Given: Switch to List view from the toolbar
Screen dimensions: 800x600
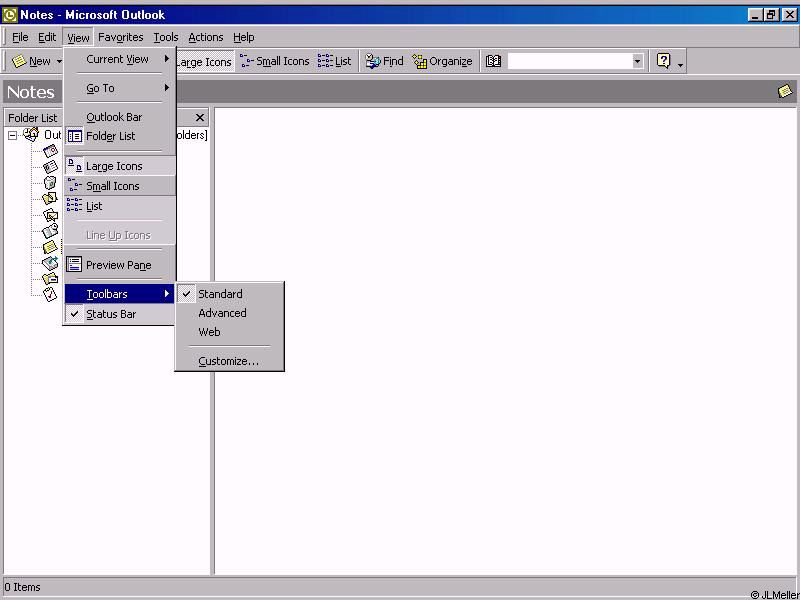Looking at the screenshot, I should point(334,61).
